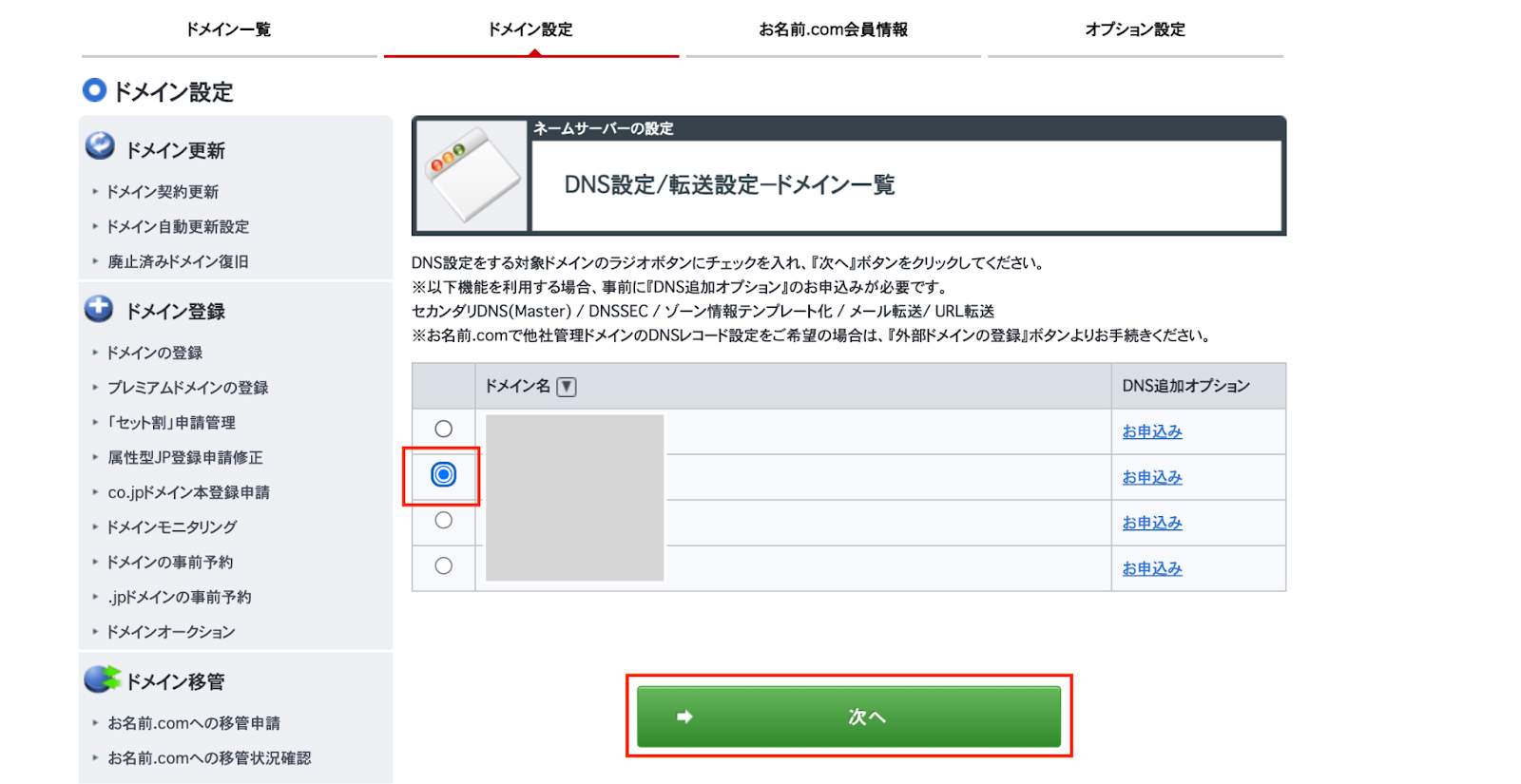The height and width of the screenshot is (784, 1521).
Task: Open the お名前.com会員情報 tab
Action: (x=833, y=29)
